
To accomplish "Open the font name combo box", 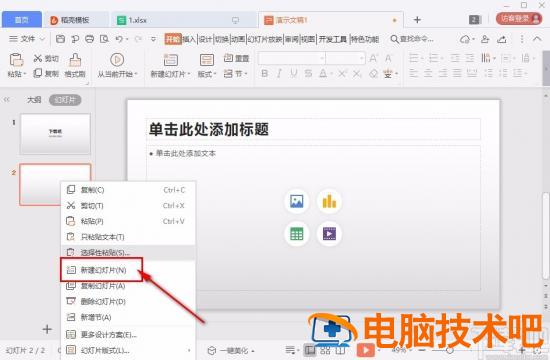I will click(291, 58).
